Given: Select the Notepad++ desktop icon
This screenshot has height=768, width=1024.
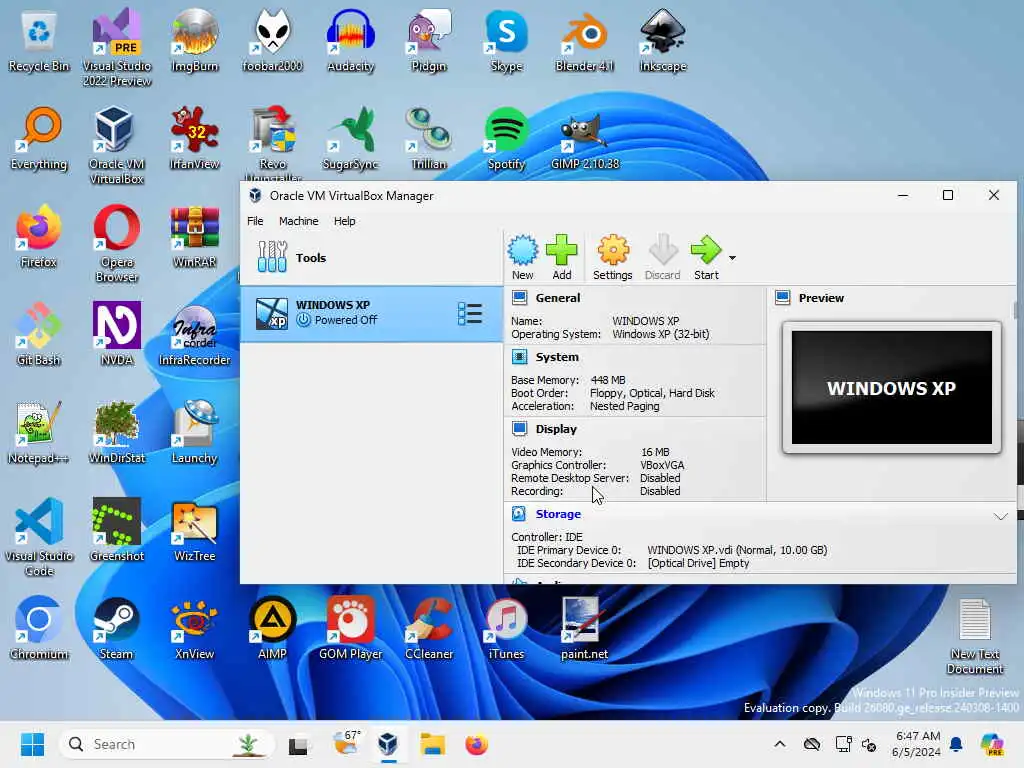Looking at the screenshot, I should pos(39,432).
